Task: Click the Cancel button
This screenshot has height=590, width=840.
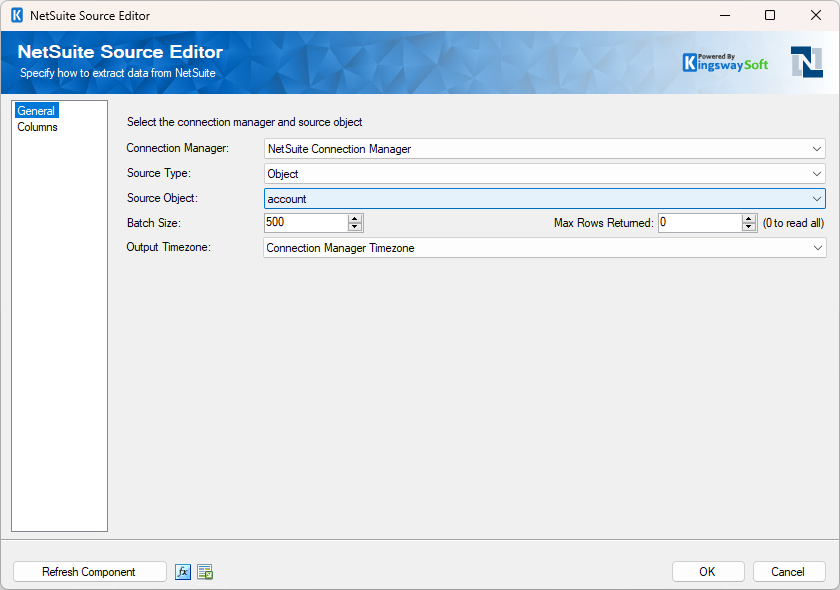Action: coord(788,572)
